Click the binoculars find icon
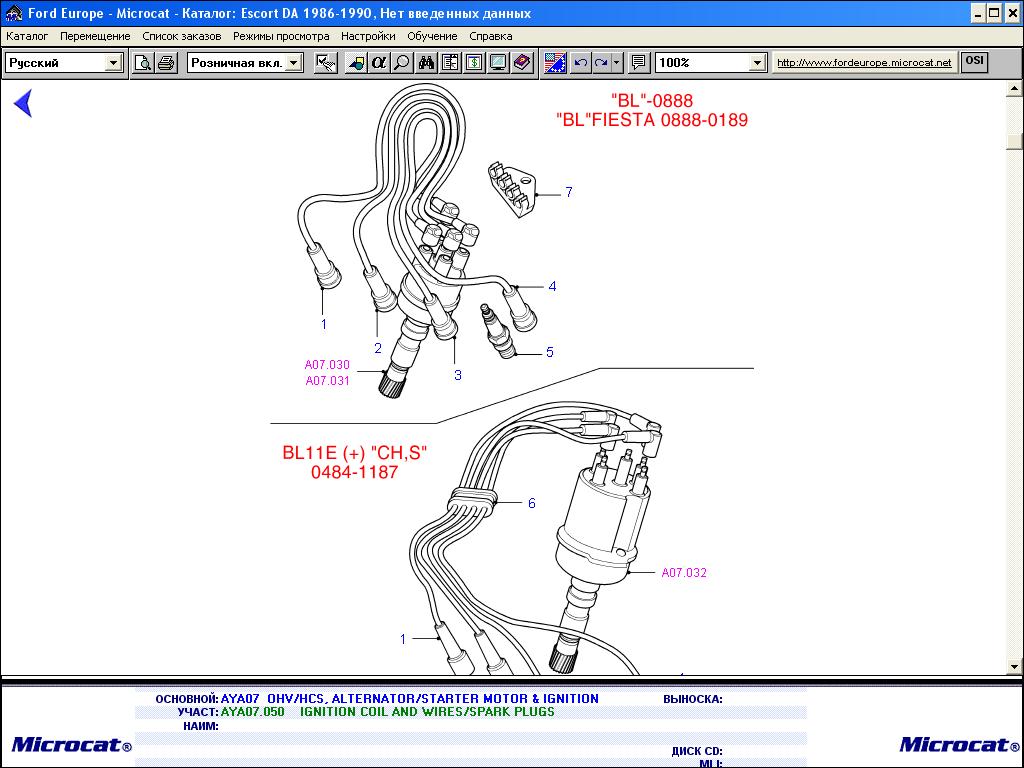The width and height of the screenshot is (1024, 768). pos(427,63)
